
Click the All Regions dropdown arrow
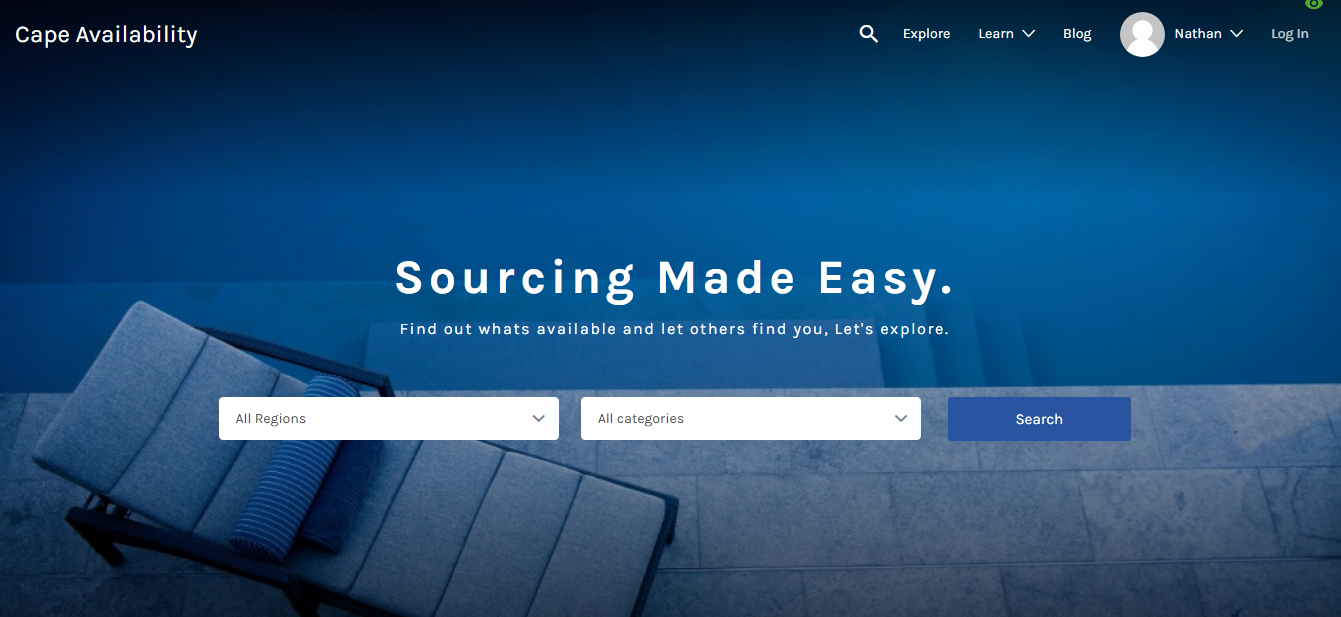click(539, 419)
